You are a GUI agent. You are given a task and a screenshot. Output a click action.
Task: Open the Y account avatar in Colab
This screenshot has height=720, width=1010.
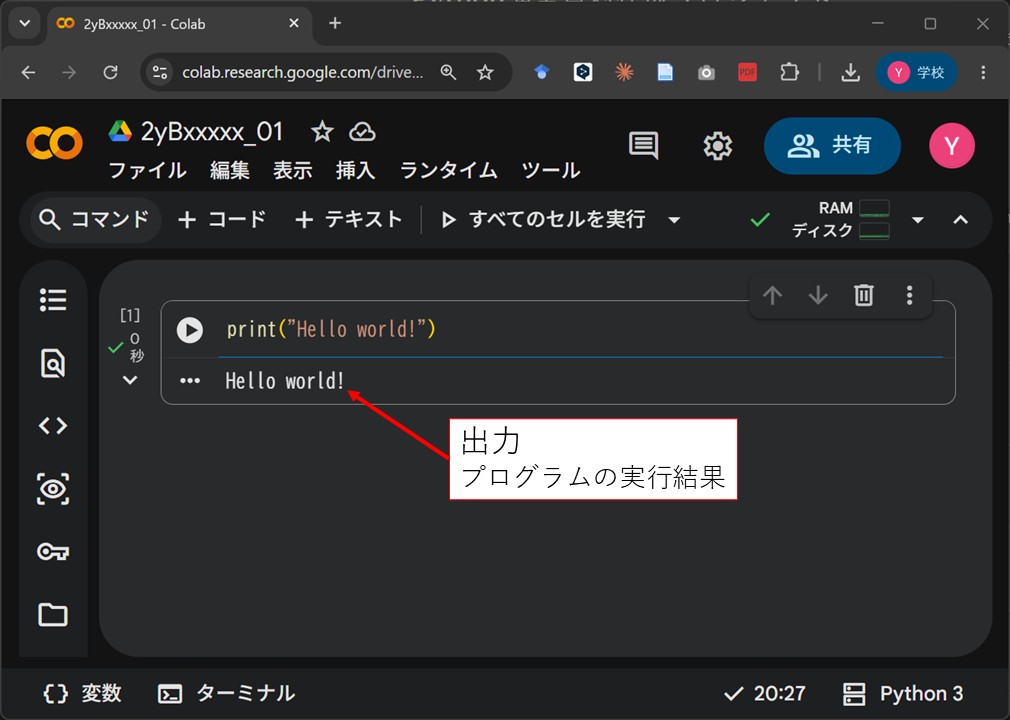[x=951, y=146]
